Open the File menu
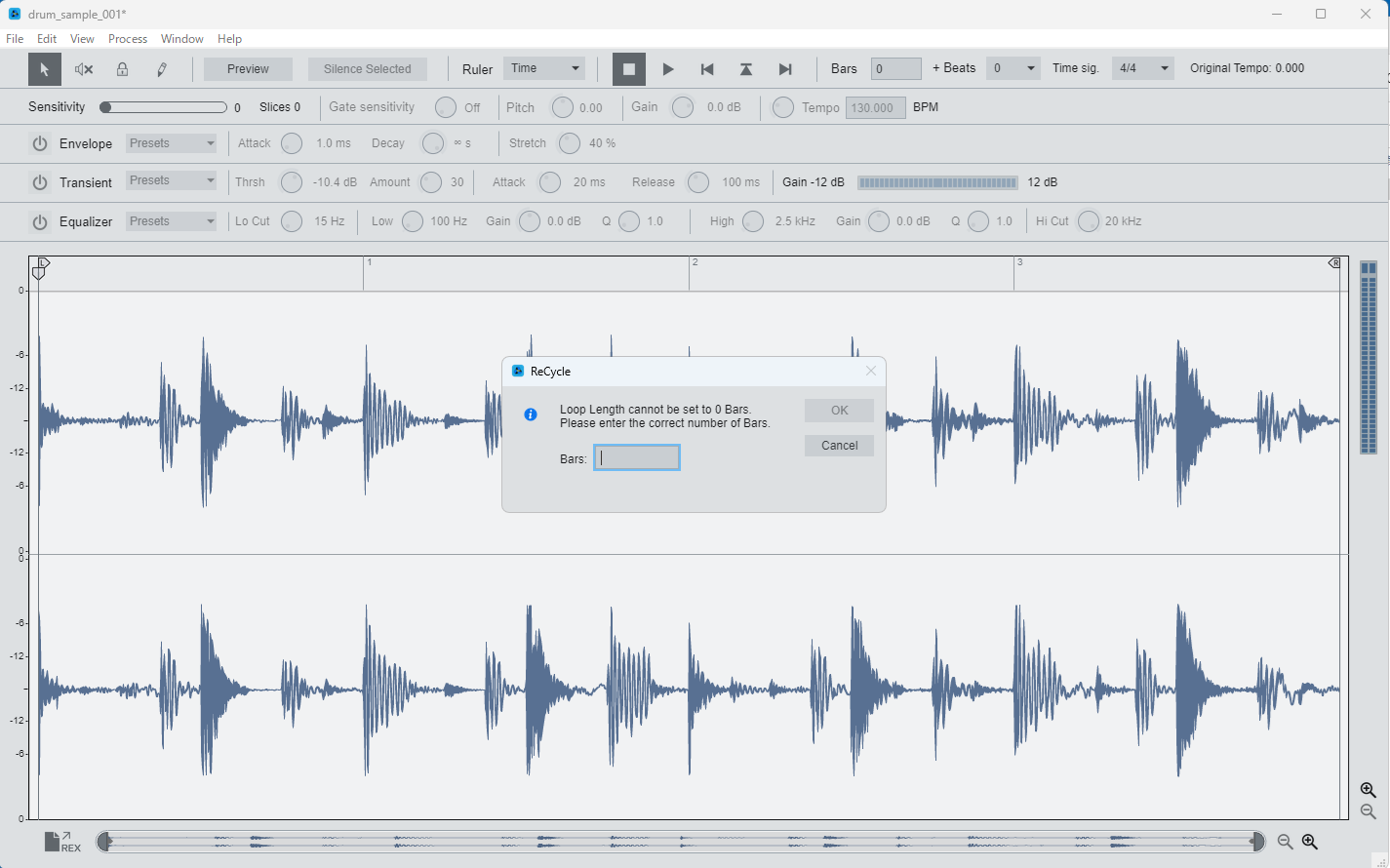Image resolution: width=1390 pixels, height=868 pixels. 15,39
